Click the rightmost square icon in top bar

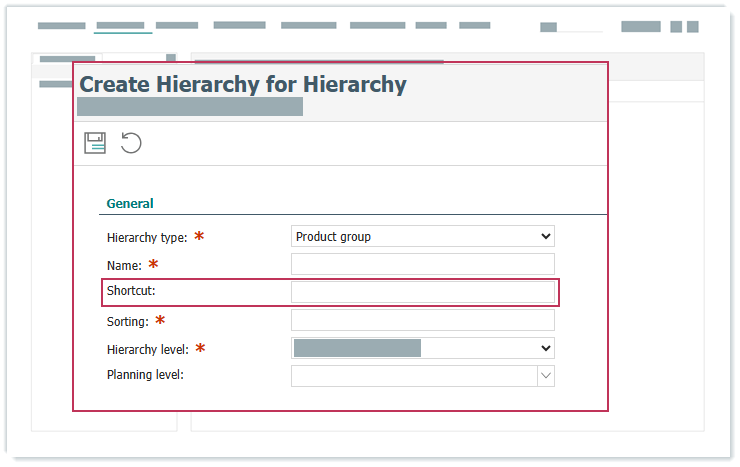coord(691,27)
